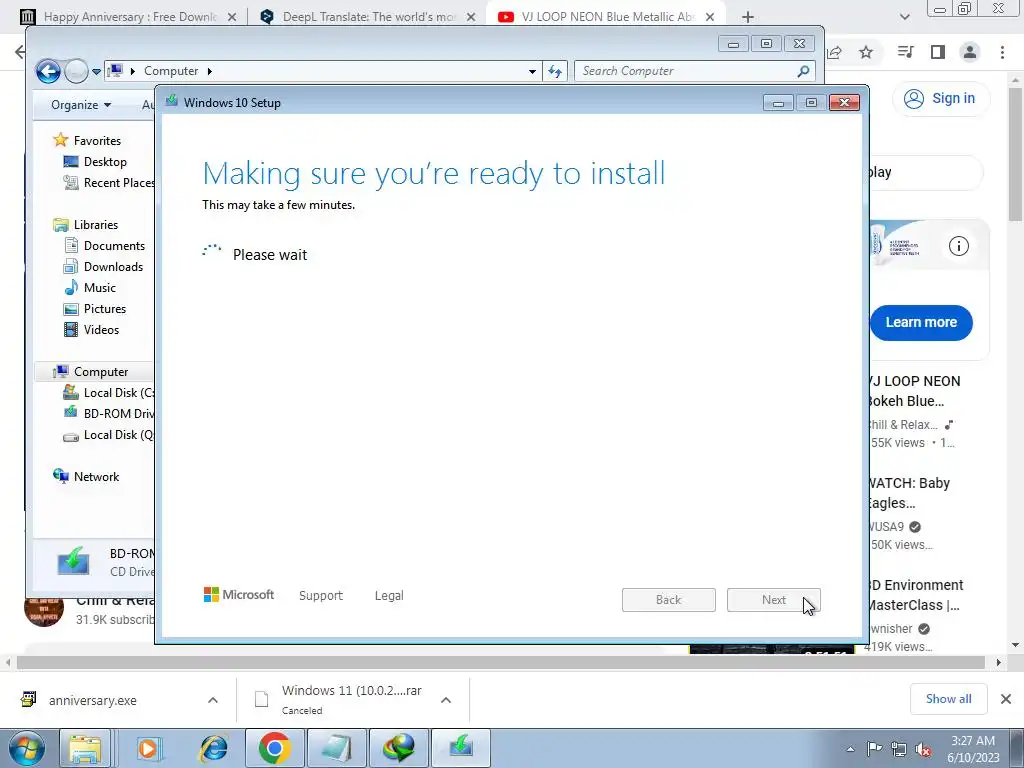
Task: Select Libraries in the navigation pane
Action: pyautogui.click(x=96, y=225)
